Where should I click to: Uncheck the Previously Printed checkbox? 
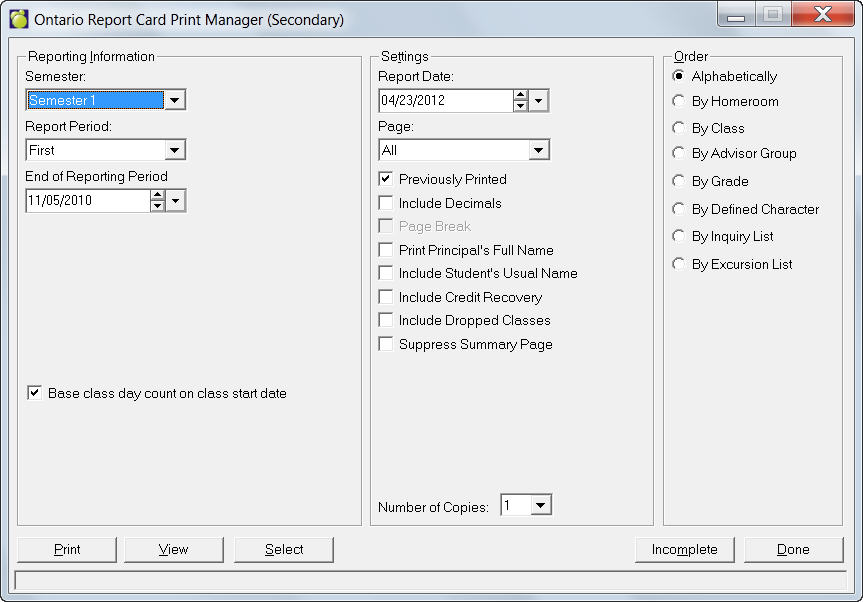click(386, 179)
